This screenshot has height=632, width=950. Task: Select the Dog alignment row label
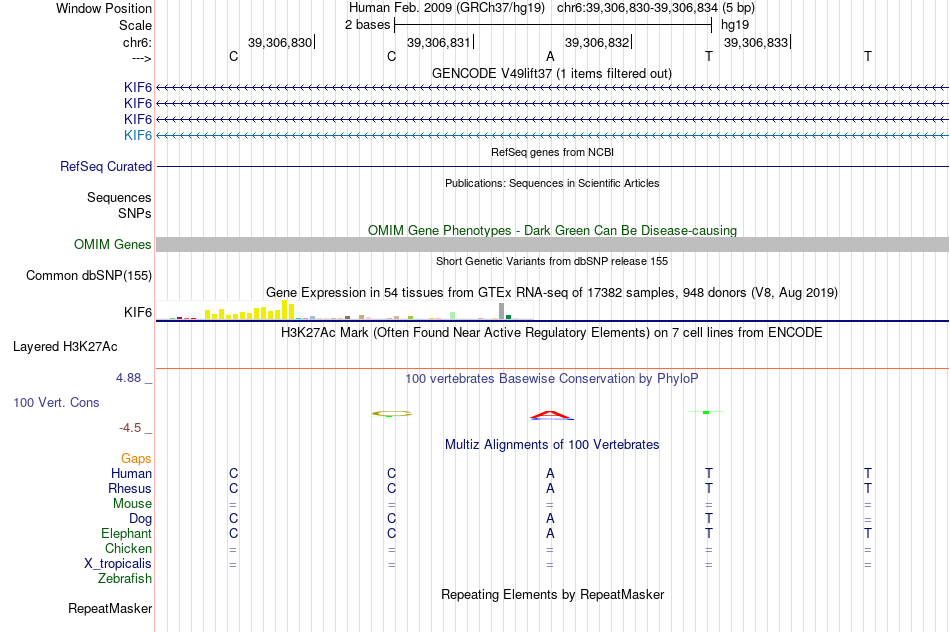point(140,519)
